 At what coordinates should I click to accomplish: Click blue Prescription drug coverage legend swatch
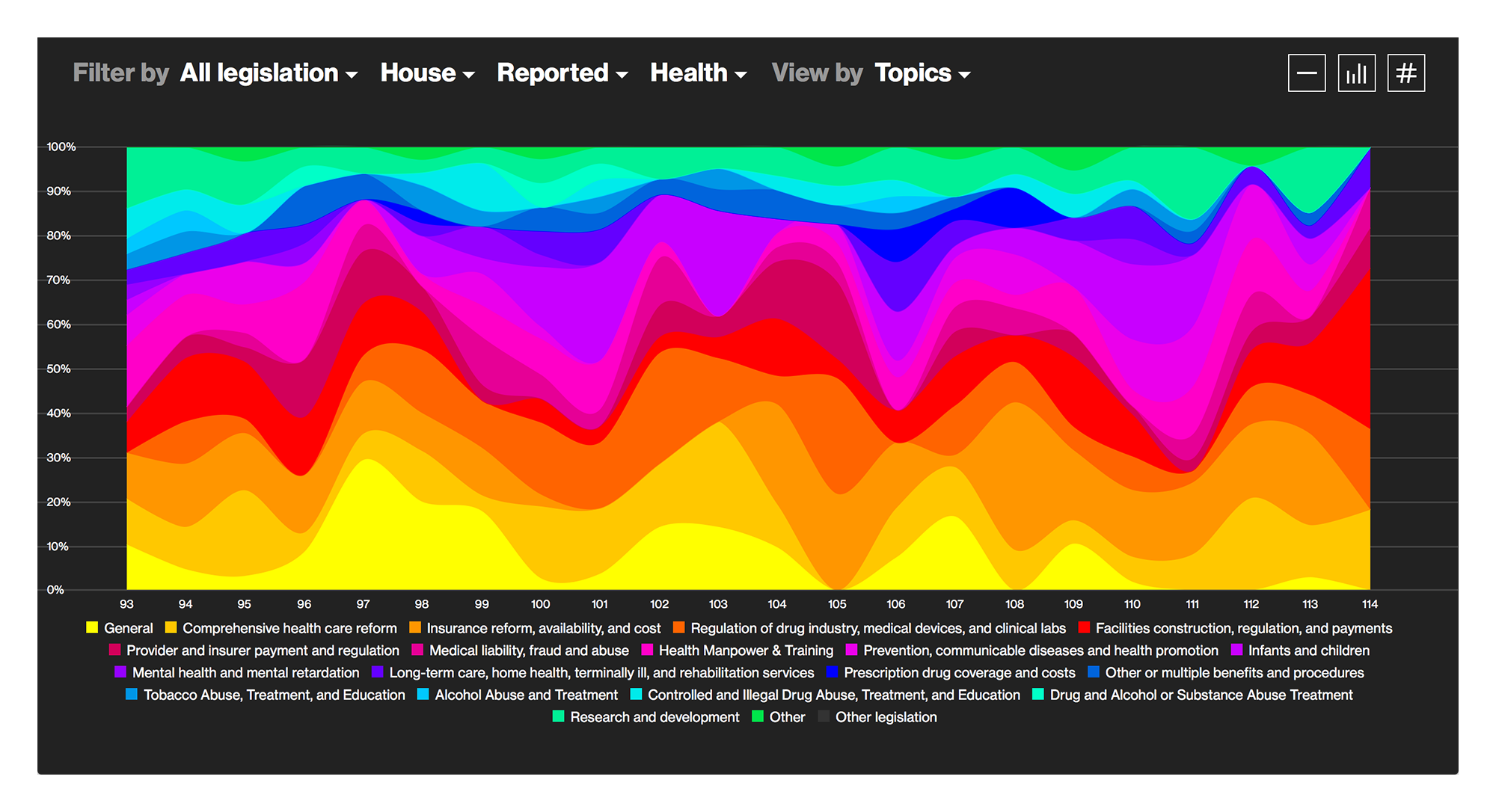[832, 672]
